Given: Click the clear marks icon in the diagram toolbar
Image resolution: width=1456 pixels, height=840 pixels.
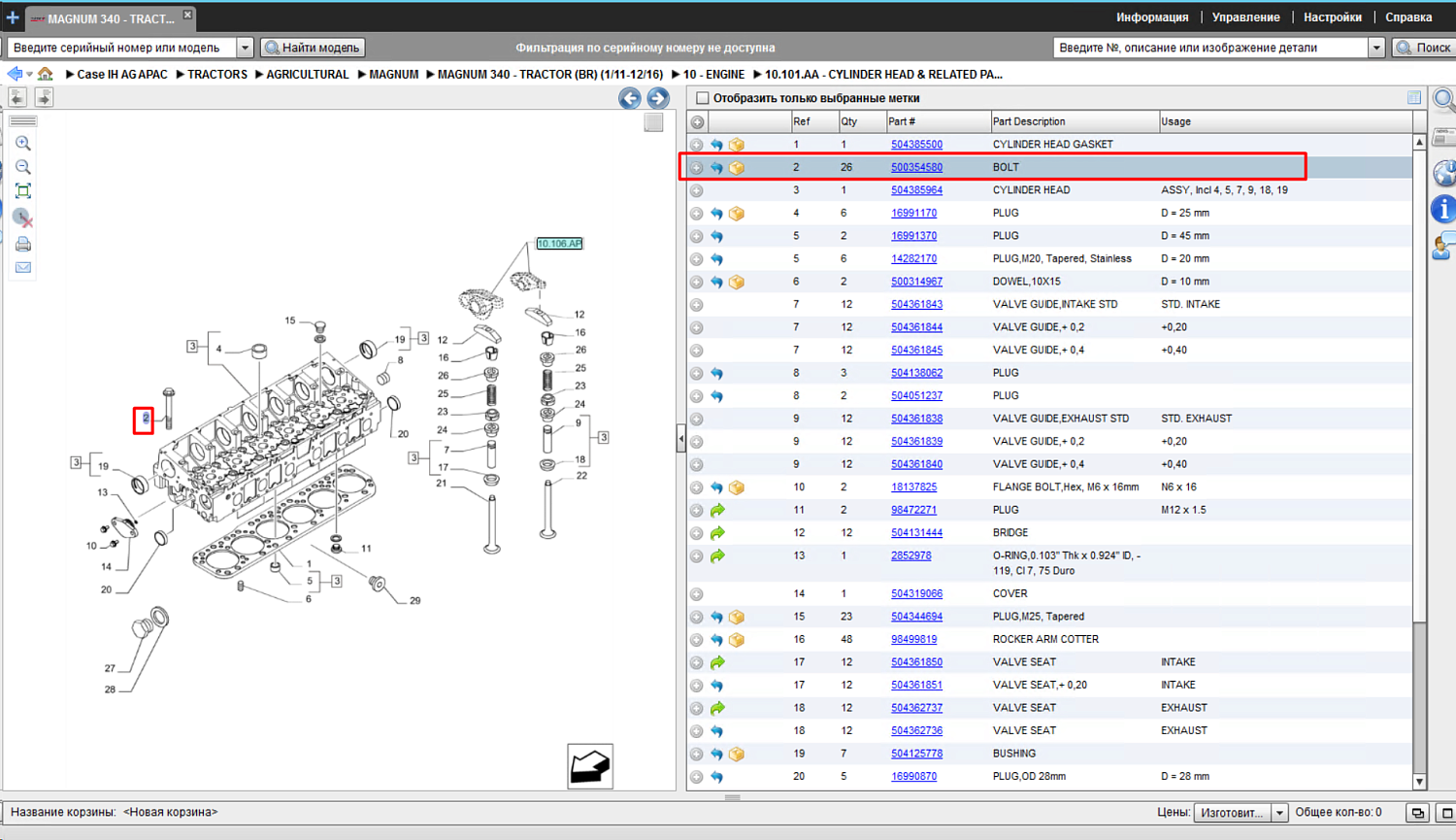Looking at the screenshot, I should coord(23,218).
